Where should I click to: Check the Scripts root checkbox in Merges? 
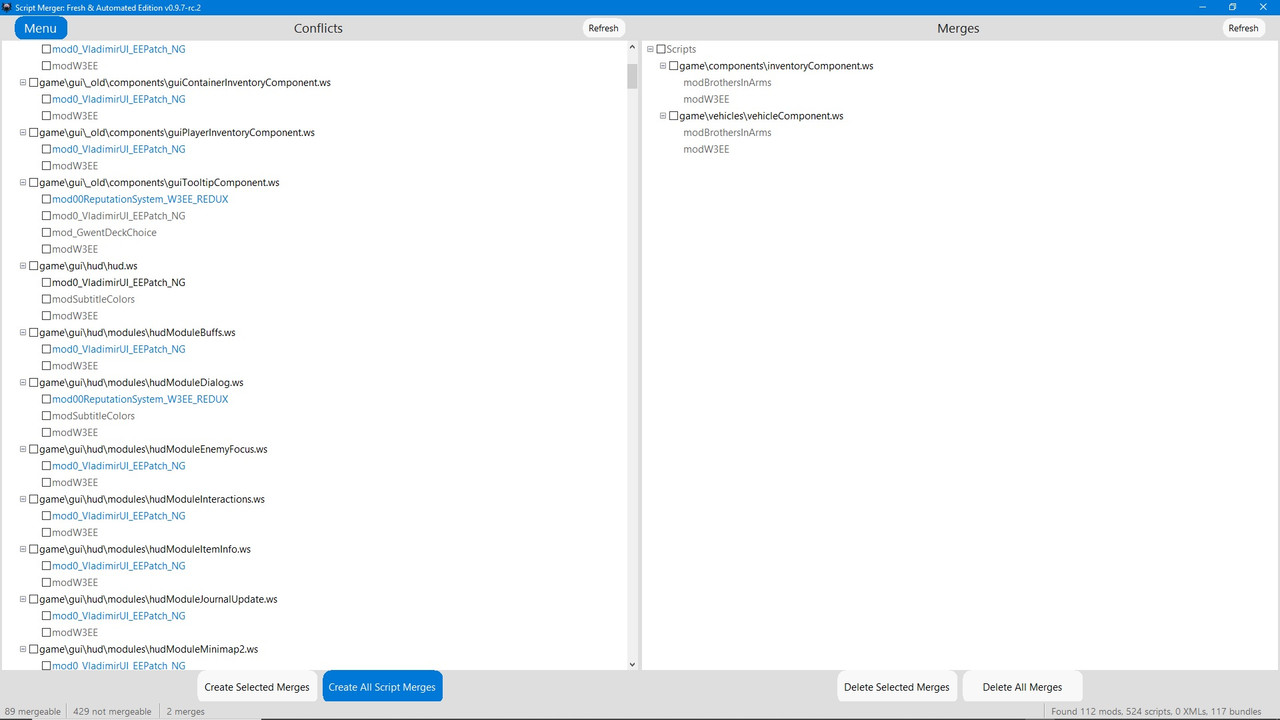click(x=661, y=49)
